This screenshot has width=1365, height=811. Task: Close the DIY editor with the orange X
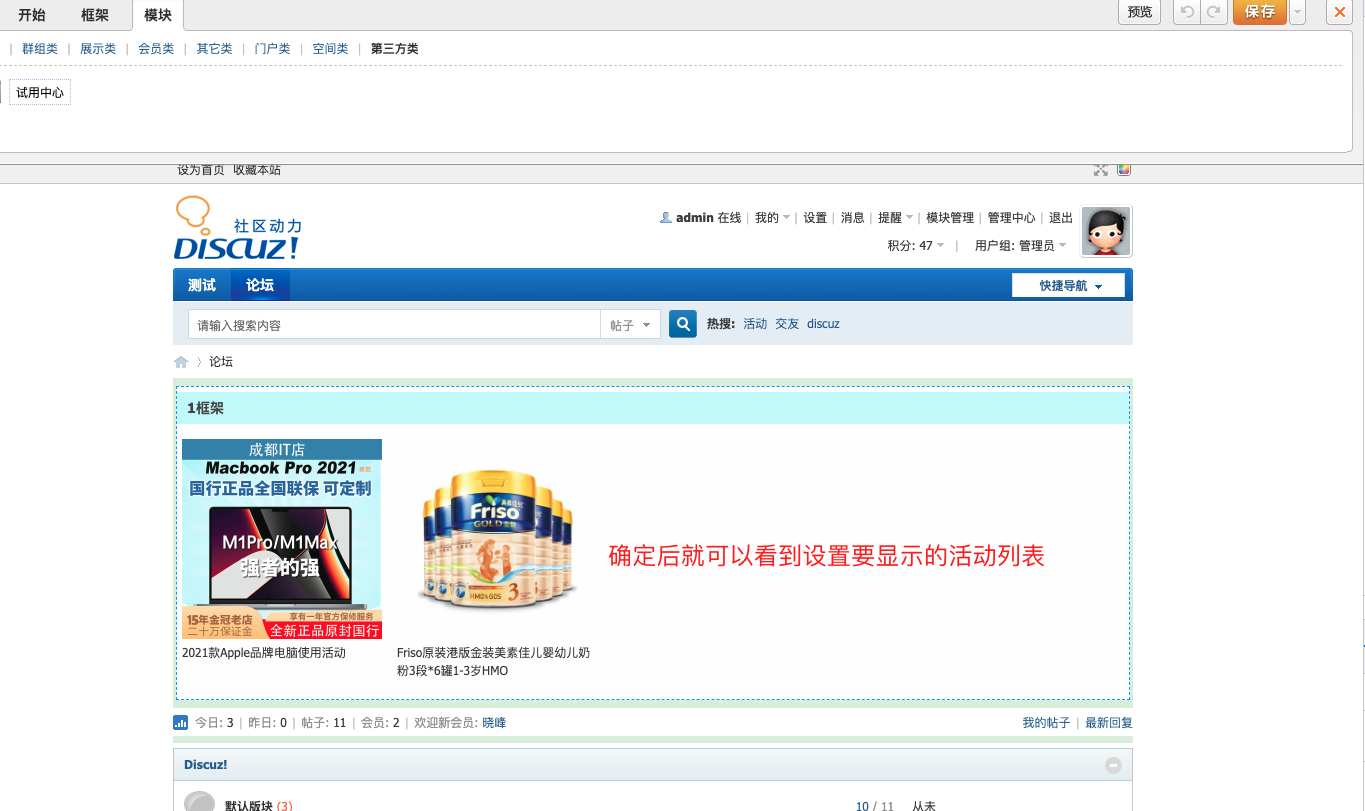click(1339, 12)
